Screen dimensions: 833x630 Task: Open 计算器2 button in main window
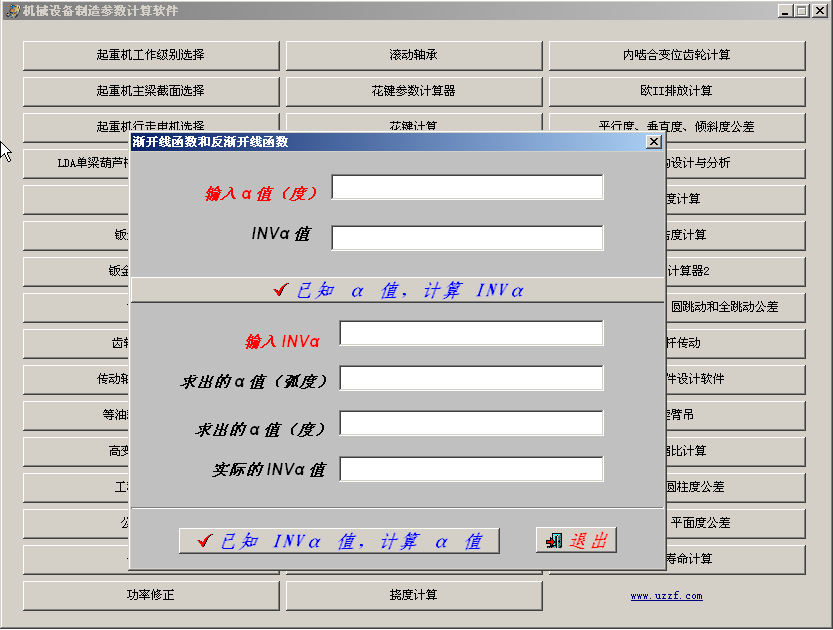click(x=736, y=271)
